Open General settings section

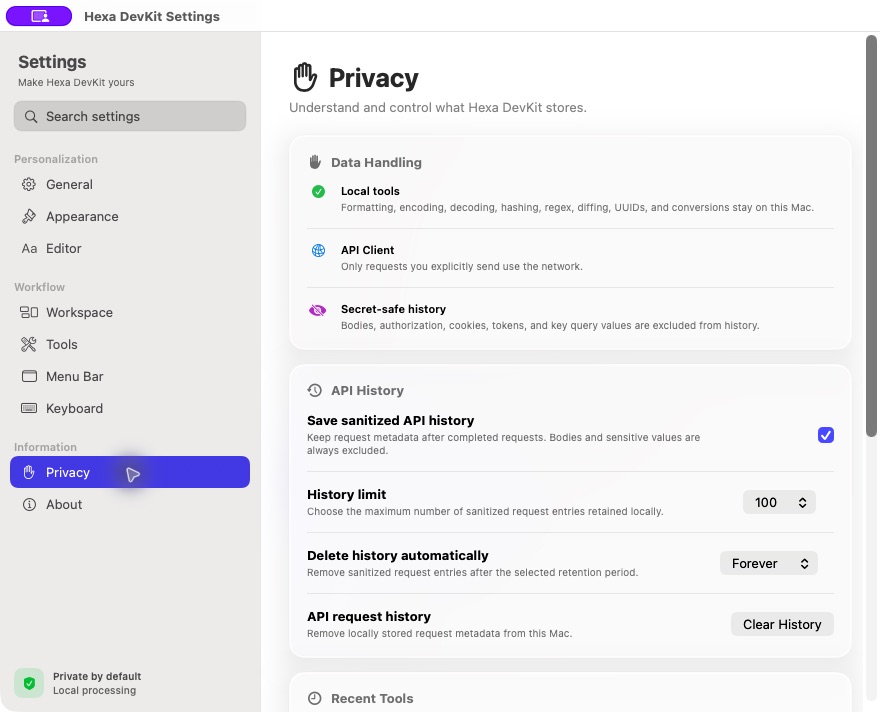[130, 184]
